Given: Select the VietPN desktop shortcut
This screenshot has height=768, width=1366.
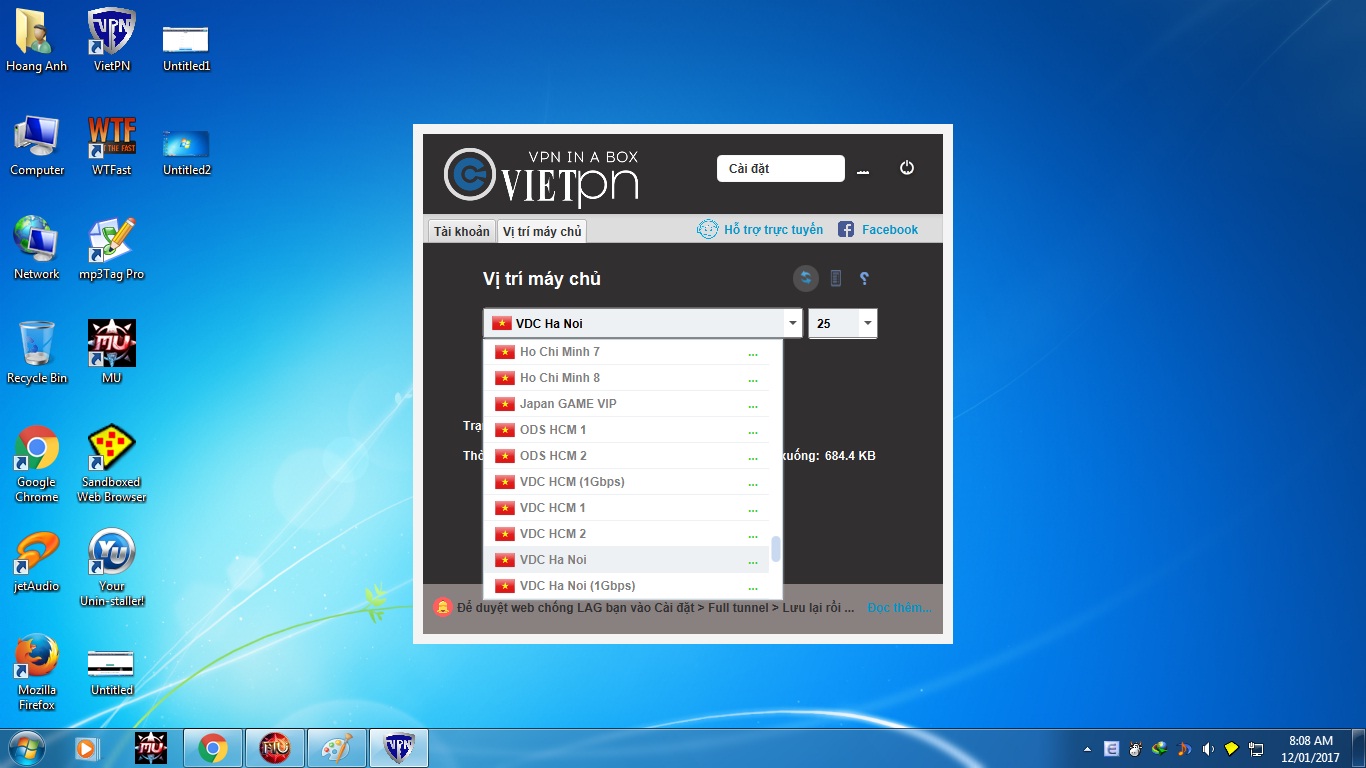Looking at the screenshot, I should coord(112,42).
